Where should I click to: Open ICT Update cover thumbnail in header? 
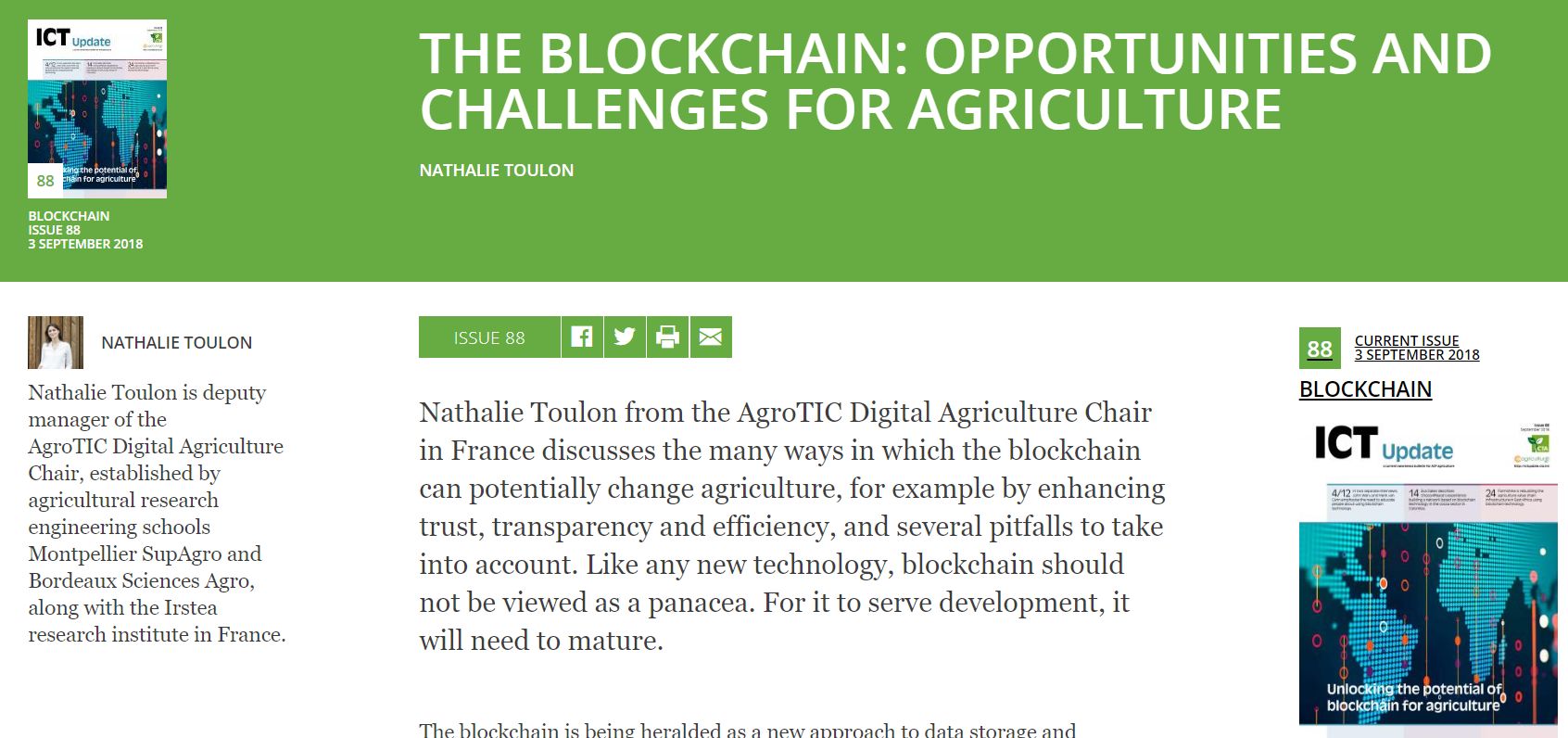pos(97,108)
